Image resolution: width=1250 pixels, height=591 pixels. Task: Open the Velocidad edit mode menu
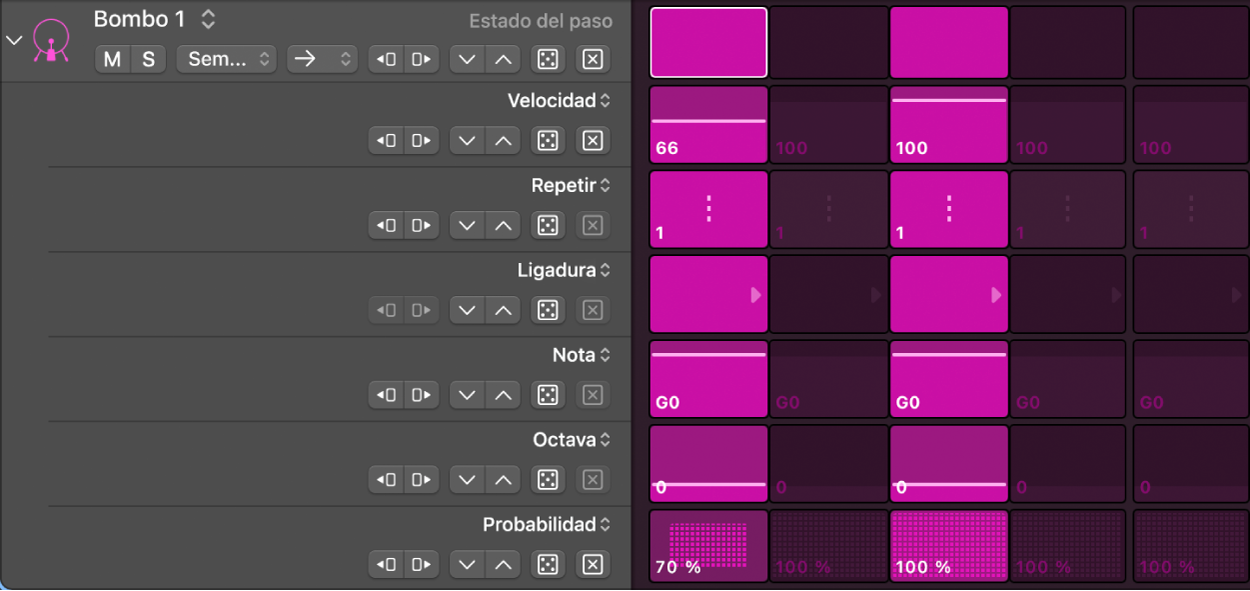pyautogui.click(x=559, y=101)
